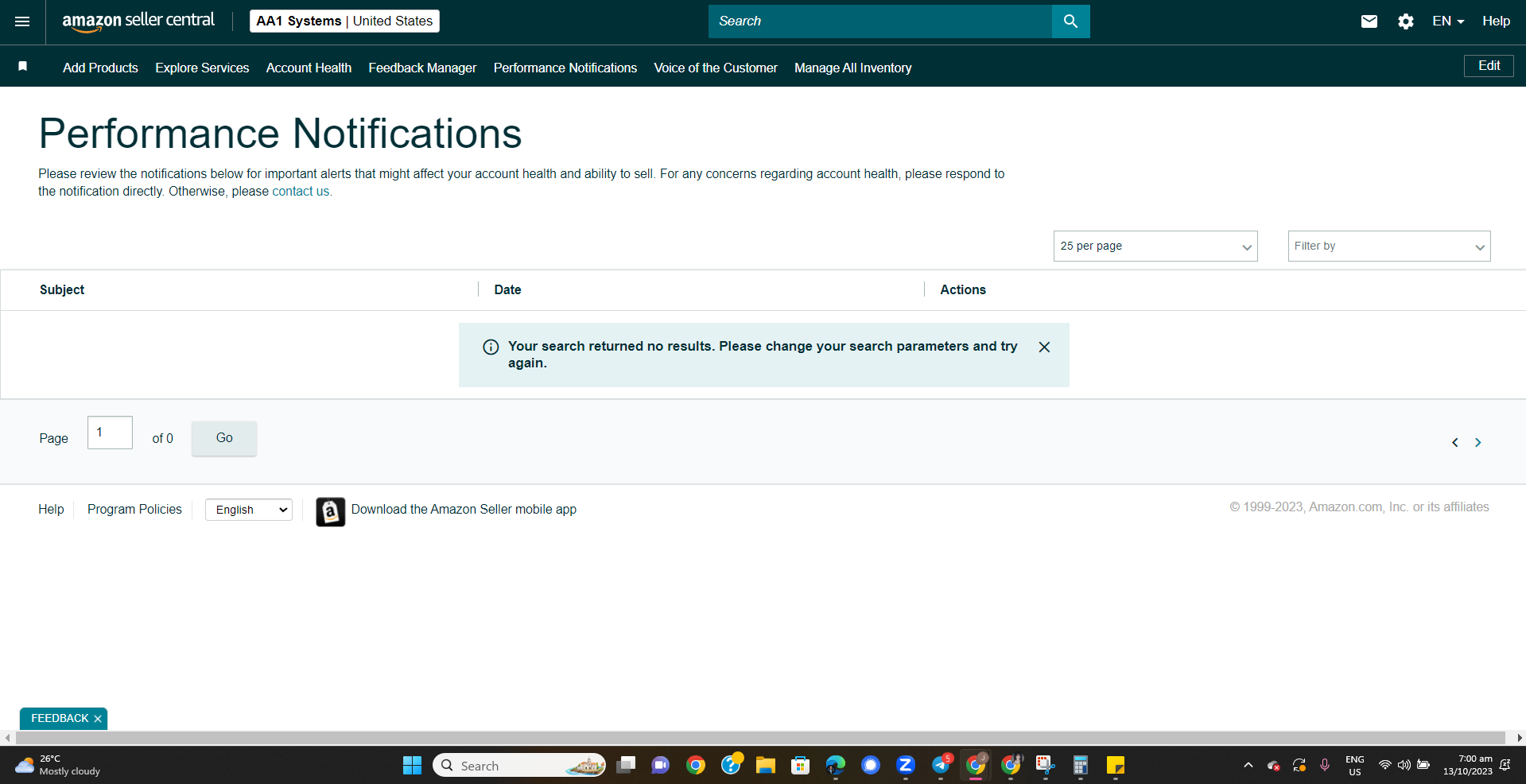The image size is (1526, 784).
Task: Open the Filter by dropdown
Action: [1389, 246]
